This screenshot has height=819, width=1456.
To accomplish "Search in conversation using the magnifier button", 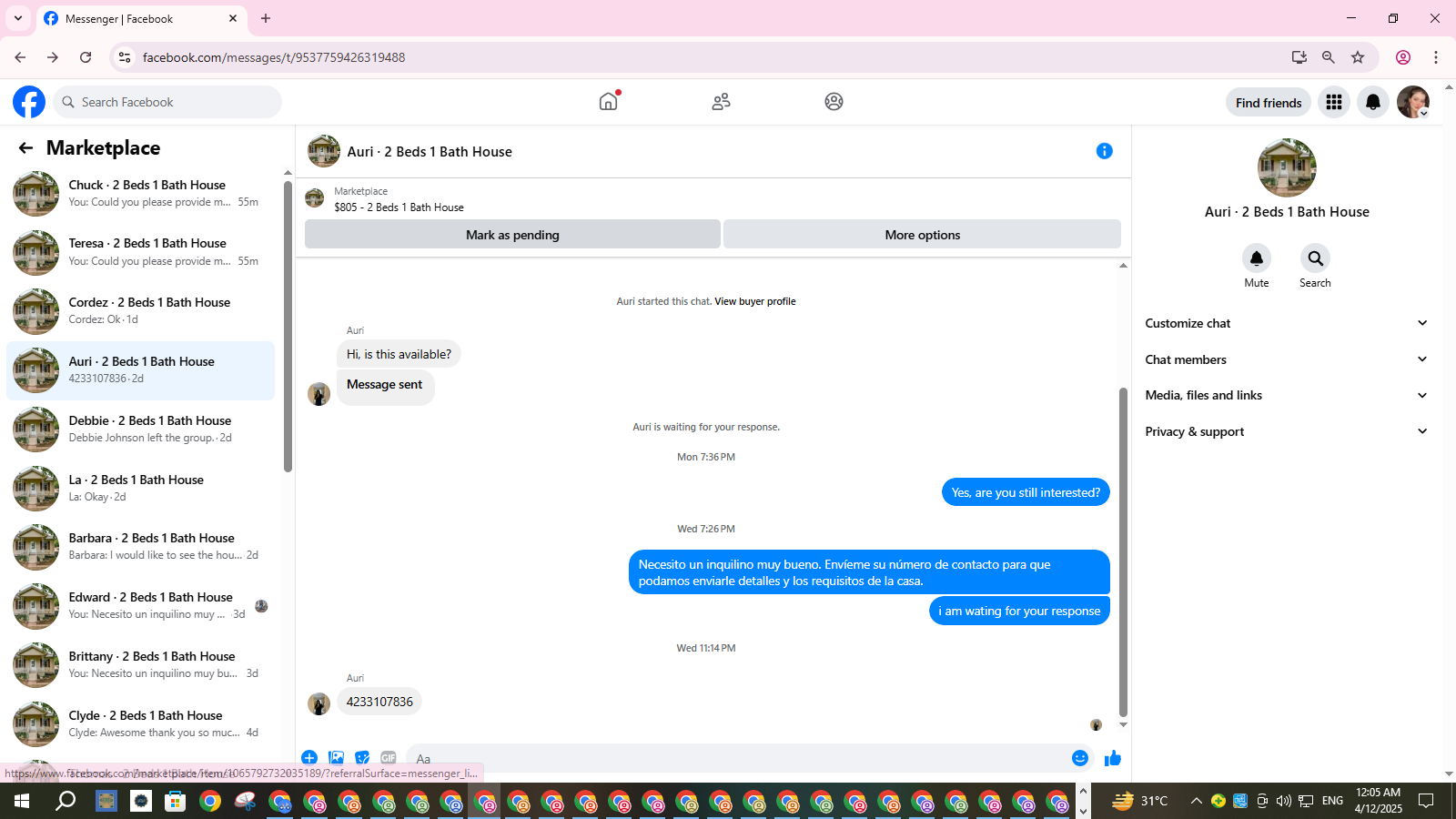I will 1315,258.
